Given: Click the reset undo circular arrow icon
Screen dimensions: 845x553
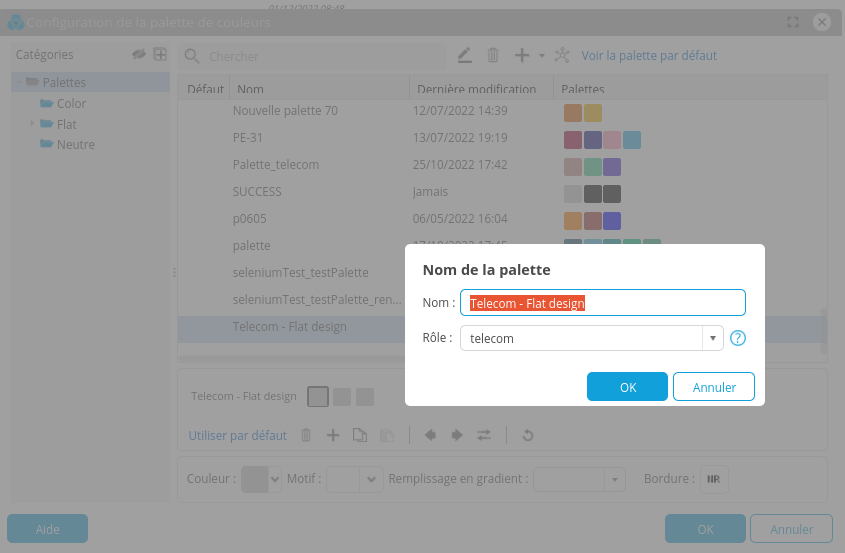Looking at the screenshot, I should 528,435.
